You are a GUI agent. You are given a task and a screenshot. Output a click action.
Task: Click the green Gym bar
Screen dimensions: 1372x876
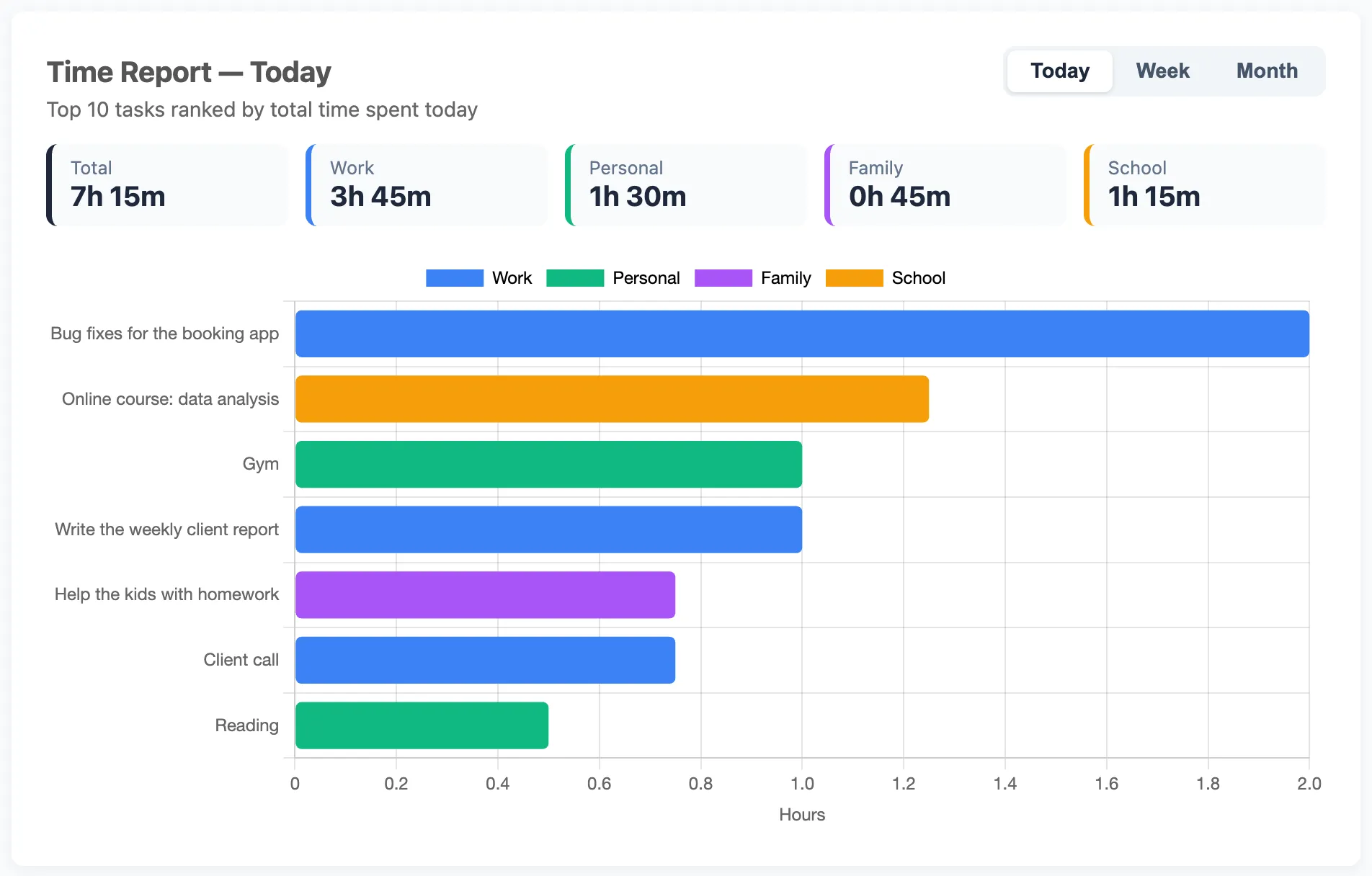[548, 464]
